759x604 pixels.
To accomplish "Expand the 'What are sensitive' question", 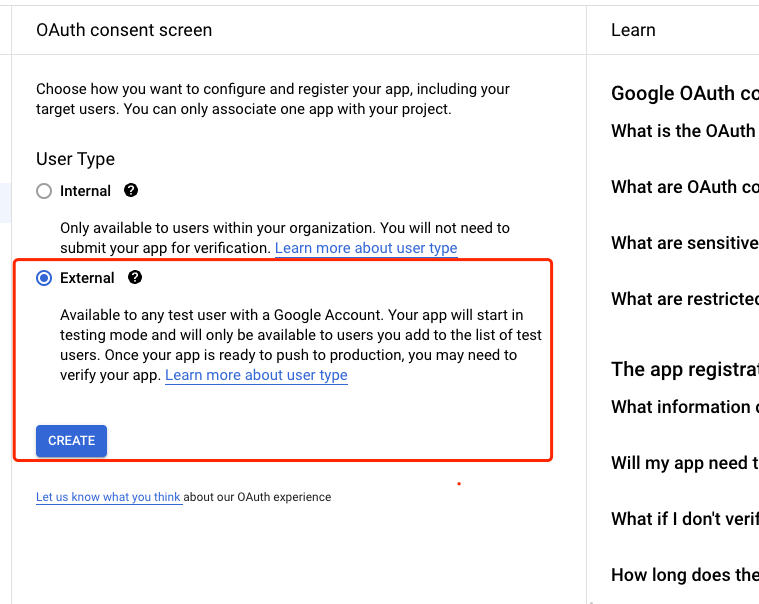I will [684, 243].
